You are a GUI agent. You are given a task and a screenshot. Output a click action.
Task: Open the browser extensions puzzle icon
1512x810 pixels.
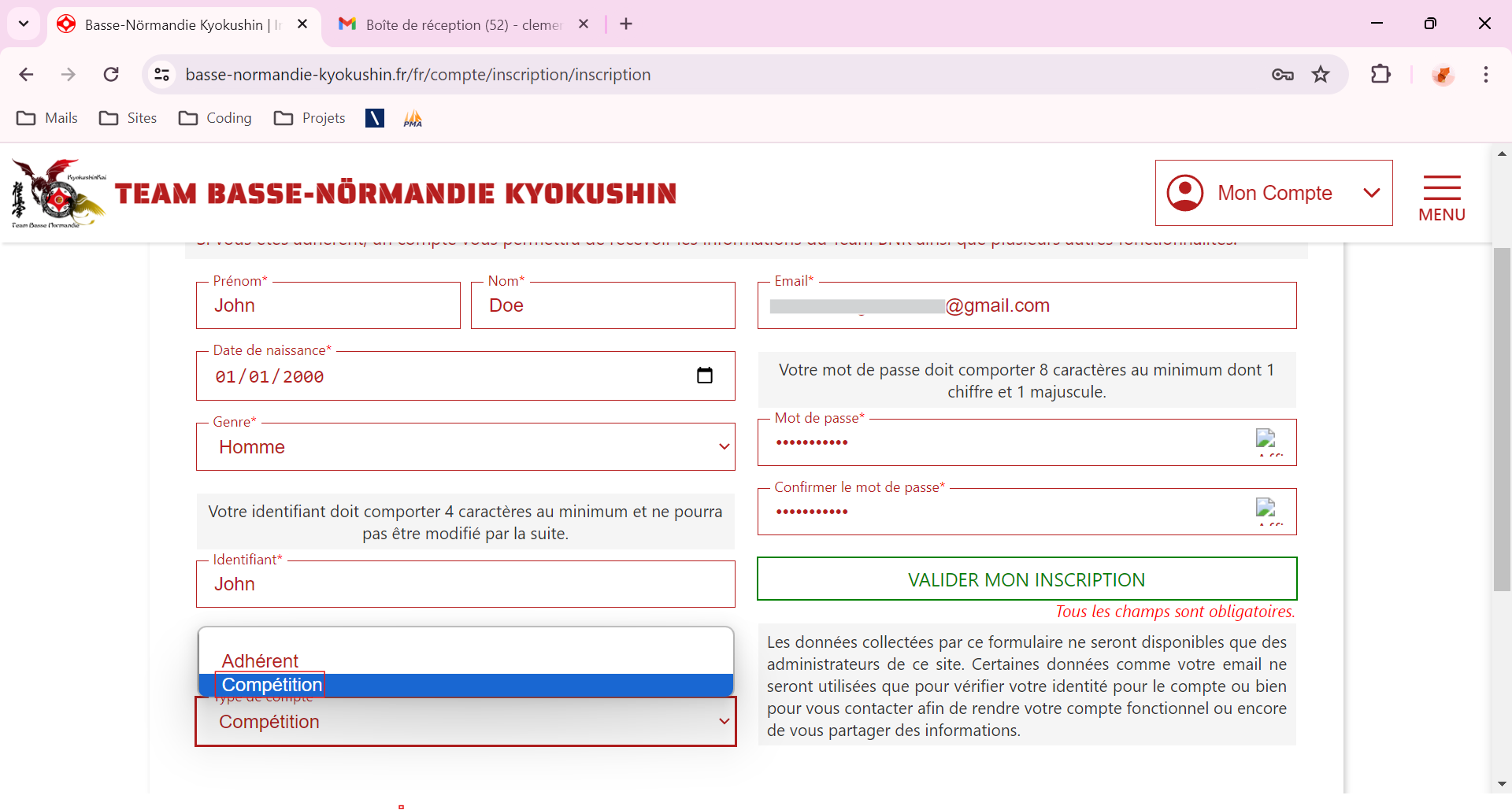(x=1380, y=75)
